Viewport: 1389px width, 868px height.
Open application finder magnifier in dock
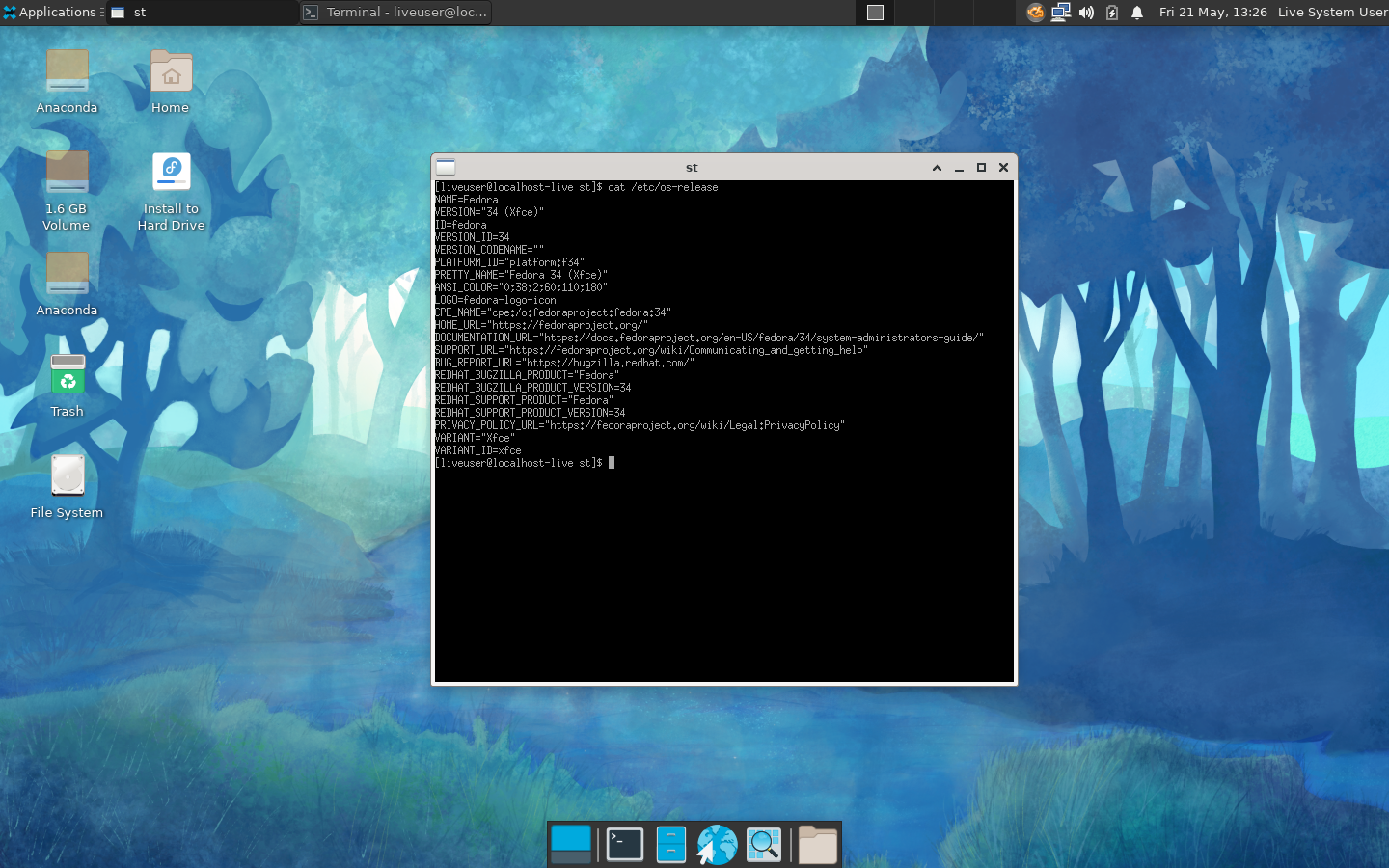pos(764,845)
